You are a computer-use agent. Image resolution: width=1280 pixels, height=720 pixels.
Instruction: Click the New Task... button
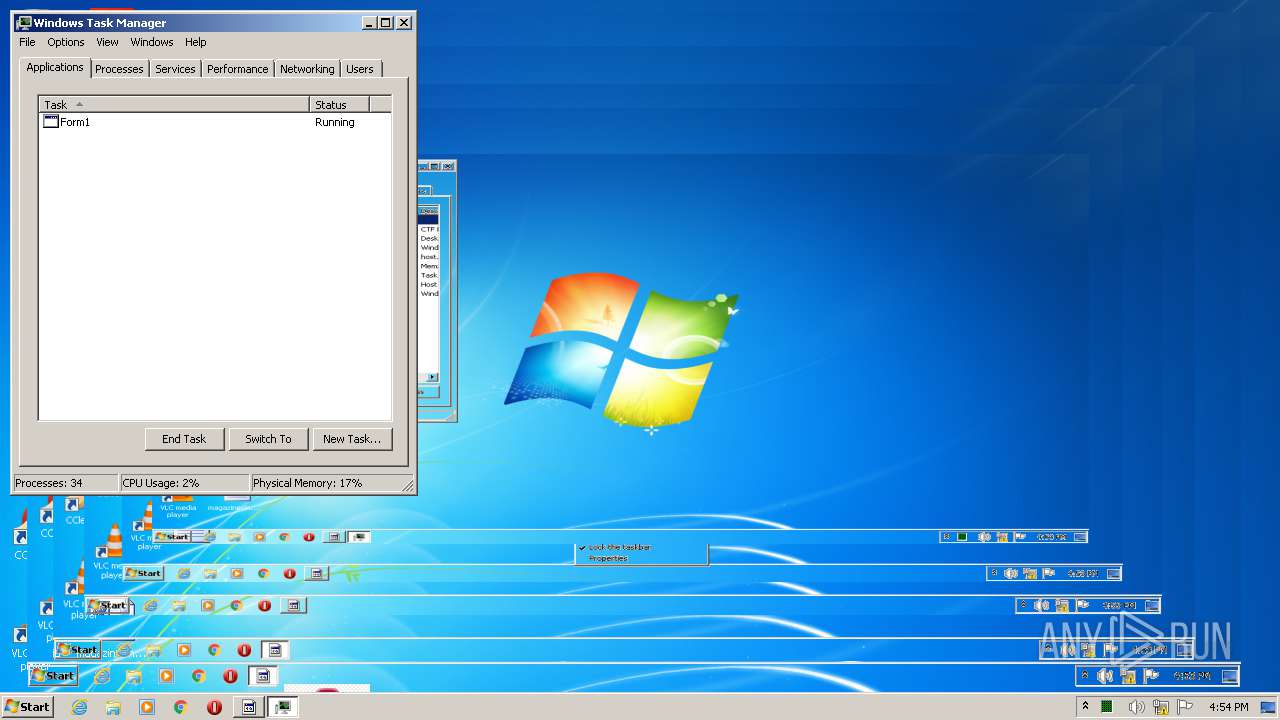tap(352, 439)
